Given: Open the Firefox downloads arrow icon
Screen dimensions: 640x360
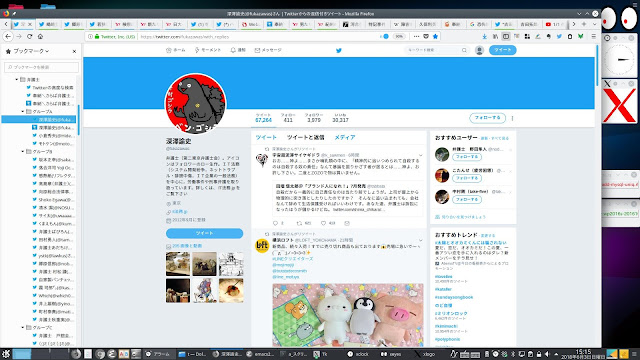Looking at the screenshot, I should 484,36.
